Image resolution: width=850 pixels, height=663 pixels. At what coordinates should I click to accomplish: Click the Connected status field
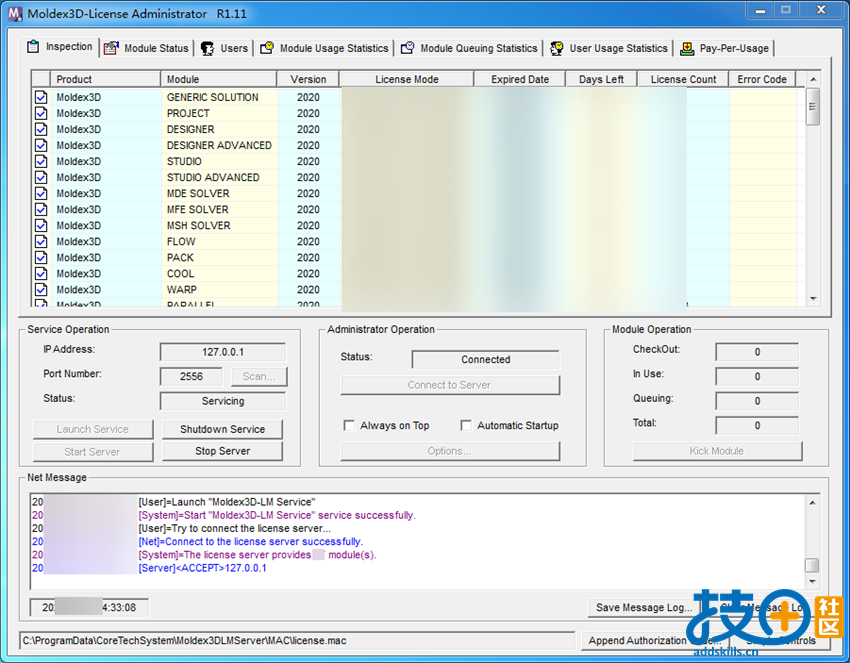486,359
